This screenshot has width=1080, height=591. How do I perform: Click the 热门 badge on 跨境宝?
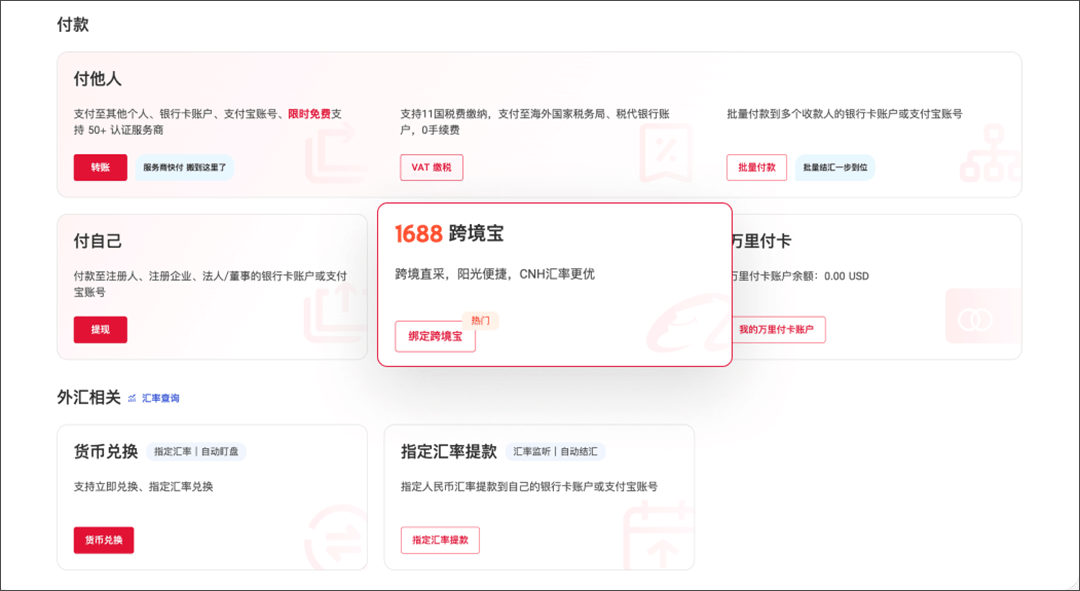click(481, 320)
